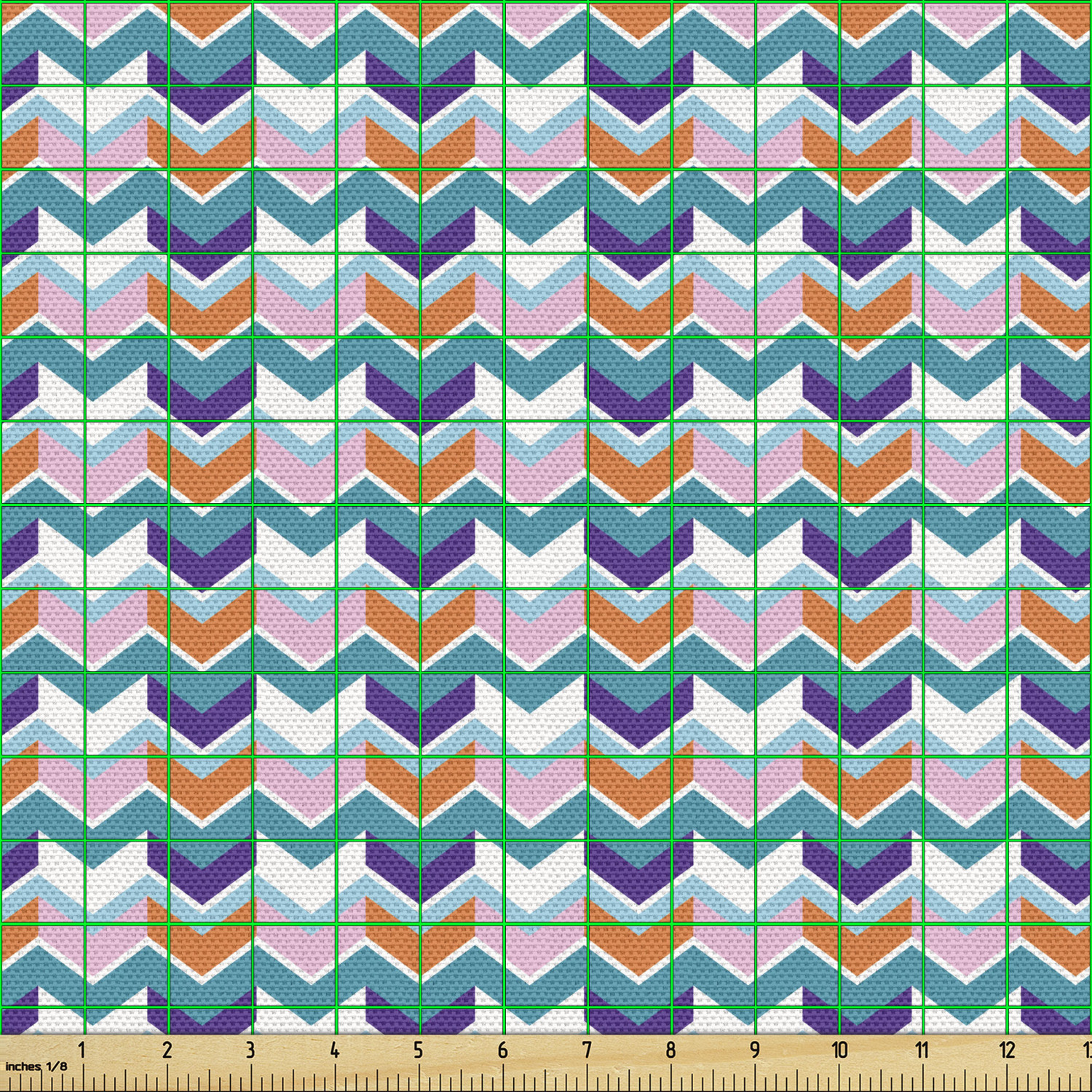1092x1092 pixels.
Task: Select the ruler mark labeled 12
Action: tap(1007, 1050)
